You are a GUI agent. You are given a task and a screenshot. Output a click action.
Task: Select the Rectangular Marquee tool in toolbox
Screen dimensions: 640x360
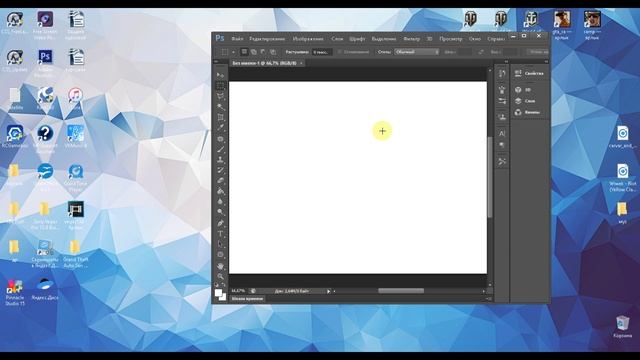point(220,86)
